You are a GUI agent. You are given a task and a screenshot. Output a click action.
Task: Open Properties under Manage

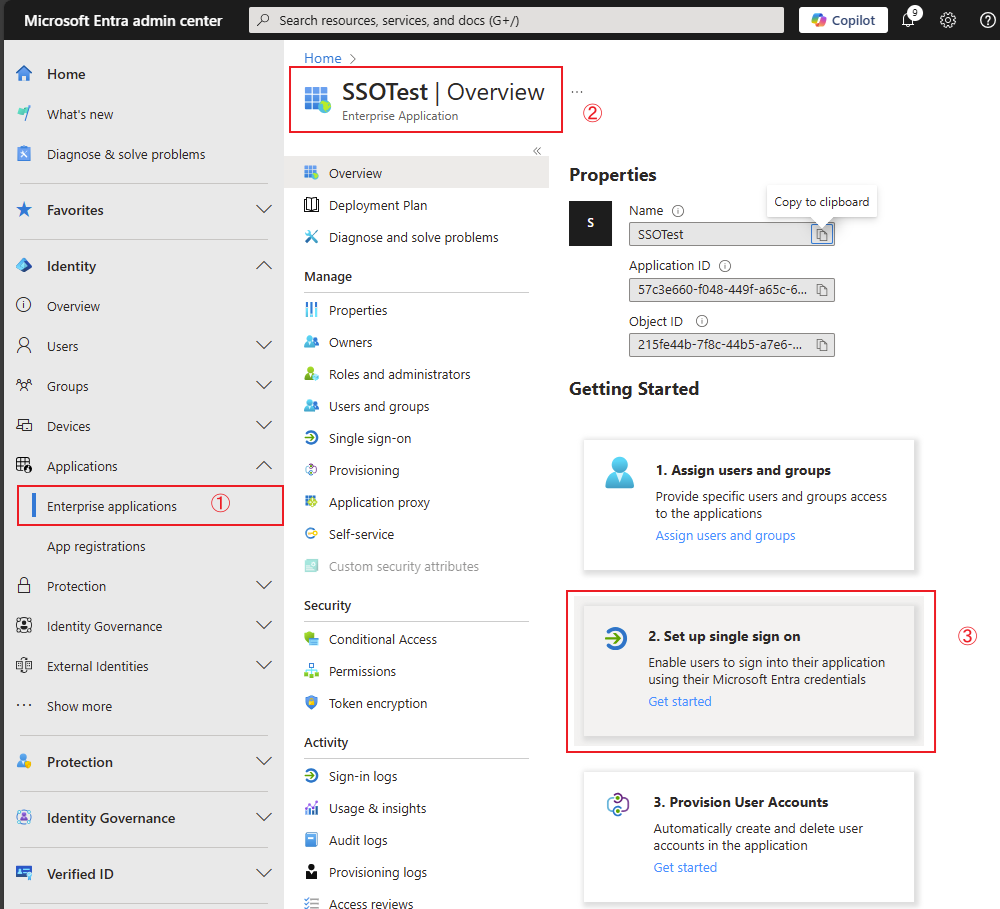pos(358,311)
